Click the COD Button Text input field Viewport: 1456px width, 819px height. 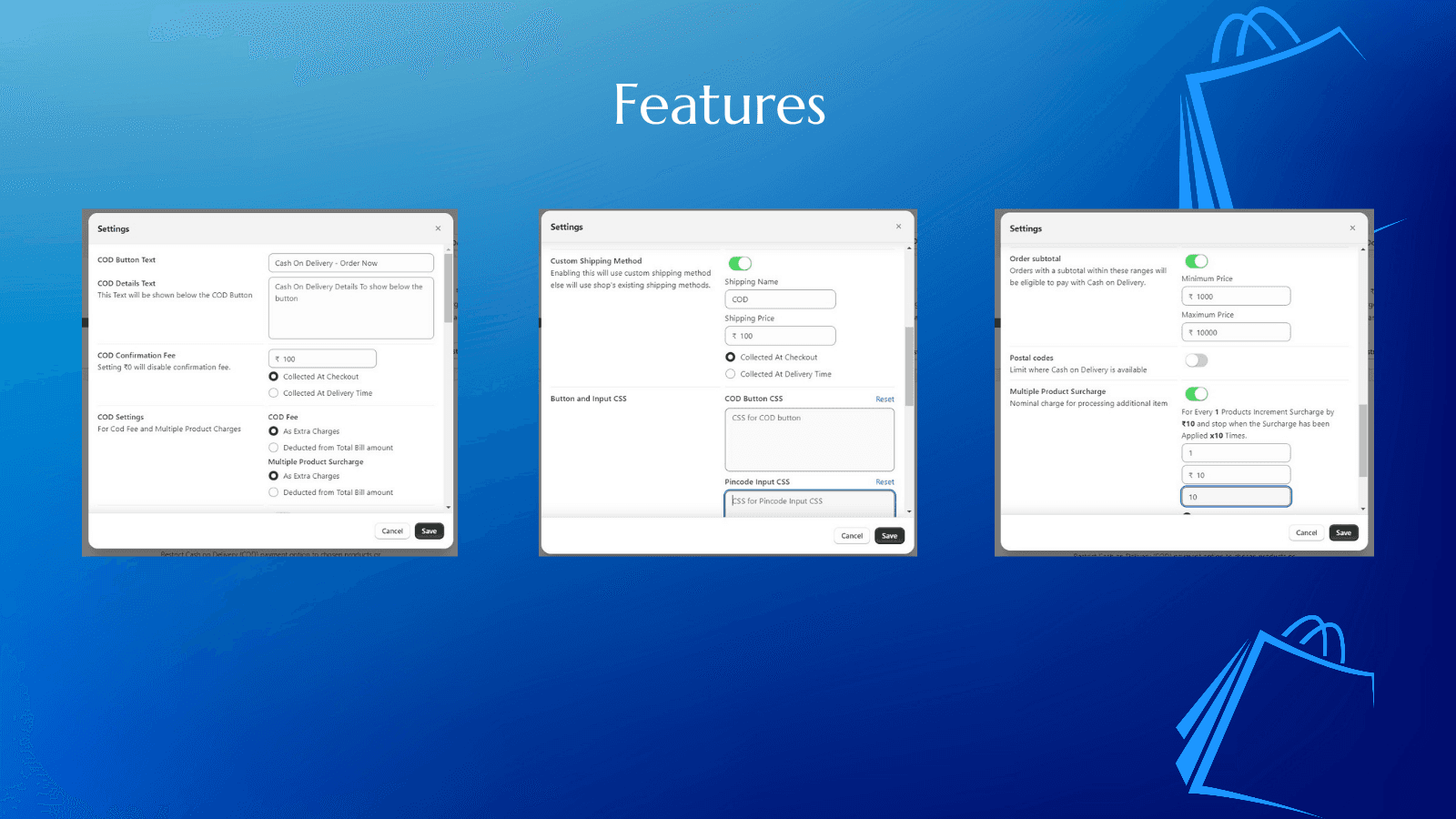coord(350,263)
